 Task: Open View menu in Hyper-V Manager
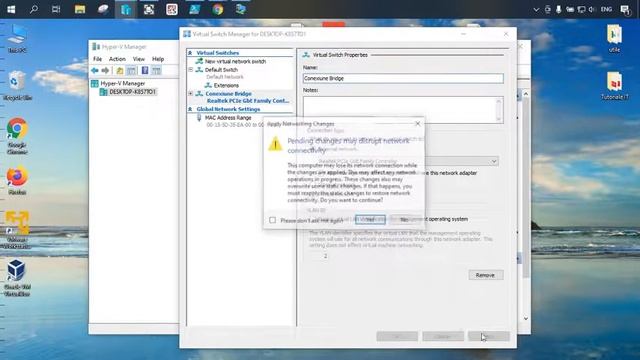pos(139,59)
